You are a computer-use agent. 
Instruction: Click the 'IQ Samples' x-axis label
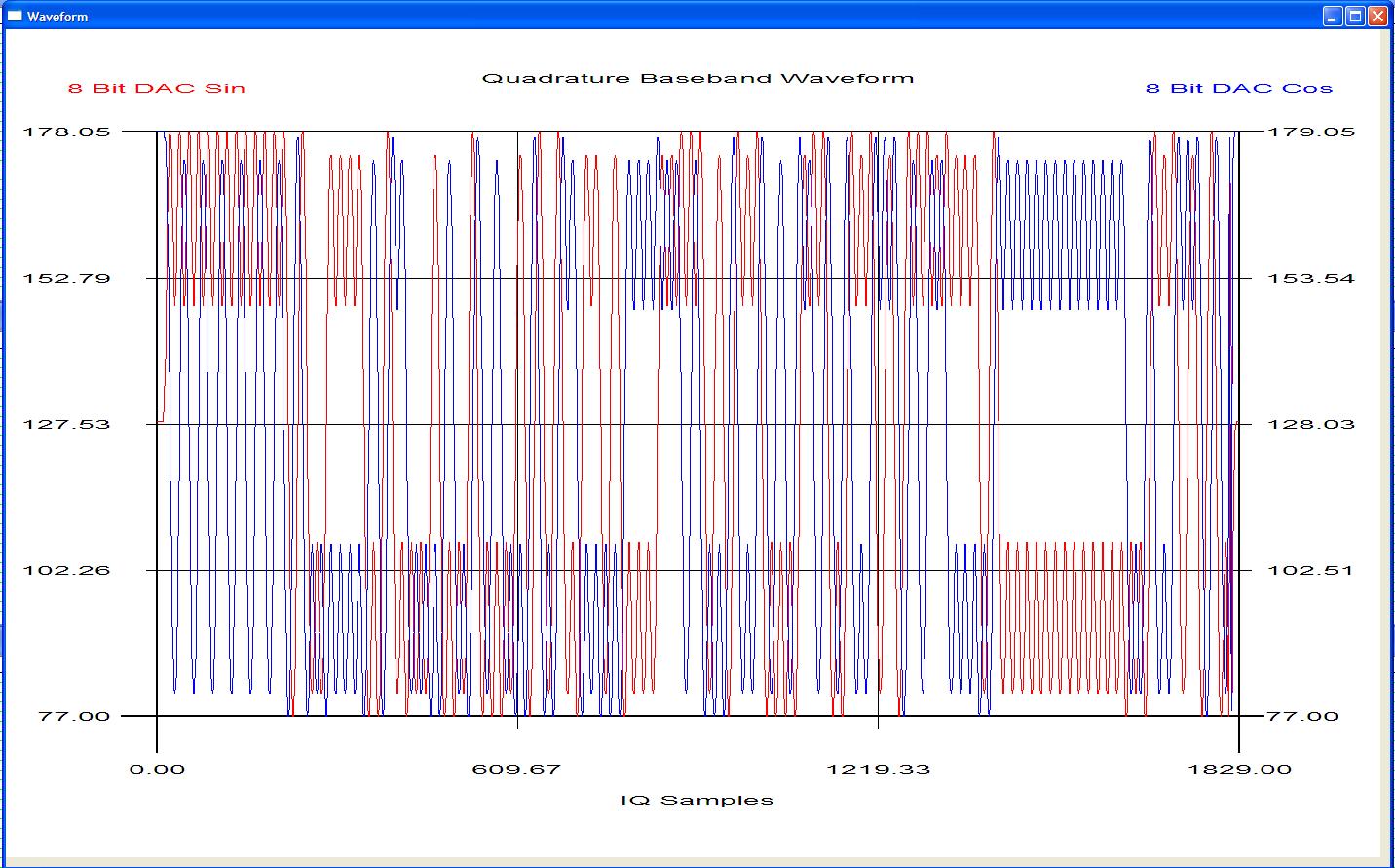[x=697, y=800]
